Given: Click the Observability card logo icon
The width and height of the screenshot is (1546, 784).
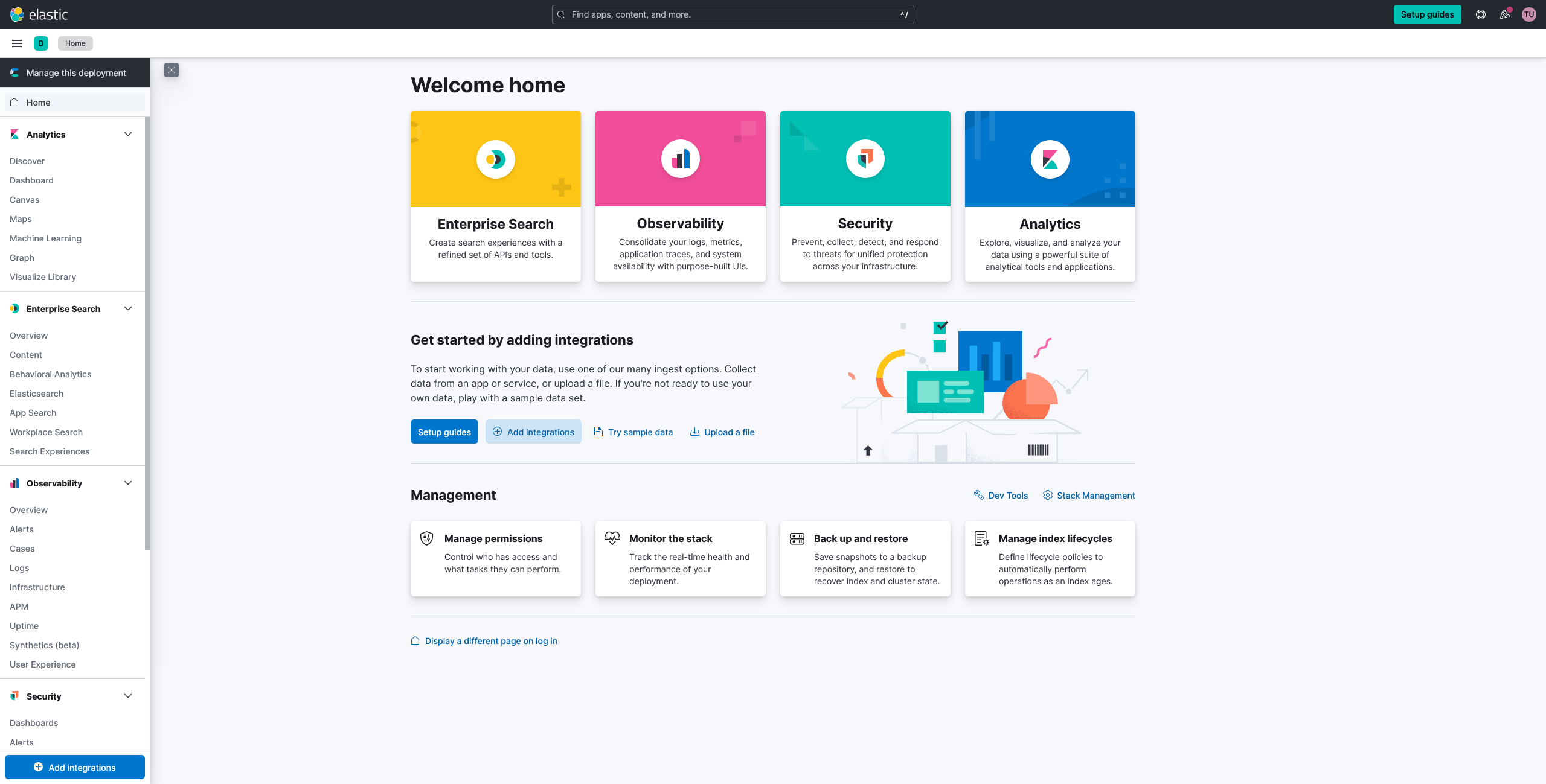Looking at the screenshot, I should click(681, 159).
